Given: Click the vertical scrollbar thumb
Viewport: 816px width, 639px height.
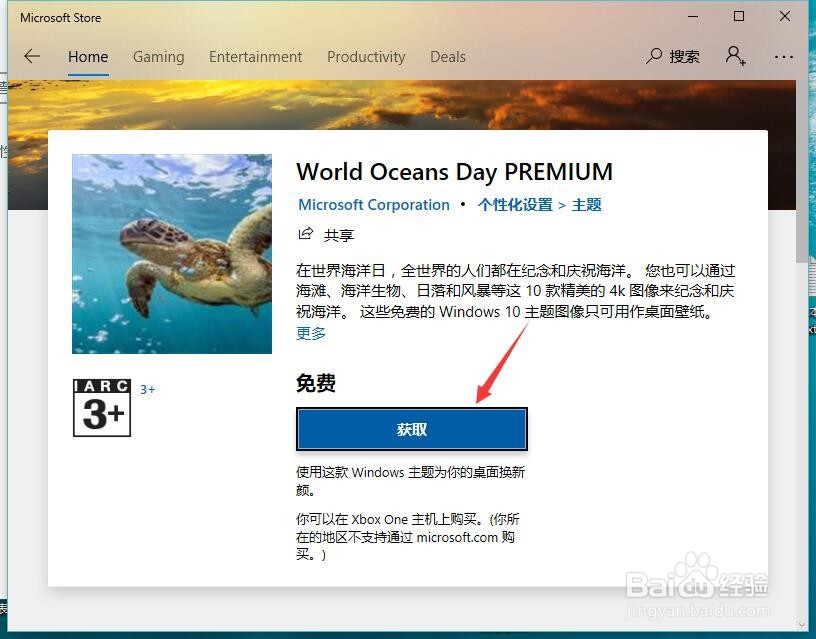Looking at the screenshot, I should click(x=801, y=172).
